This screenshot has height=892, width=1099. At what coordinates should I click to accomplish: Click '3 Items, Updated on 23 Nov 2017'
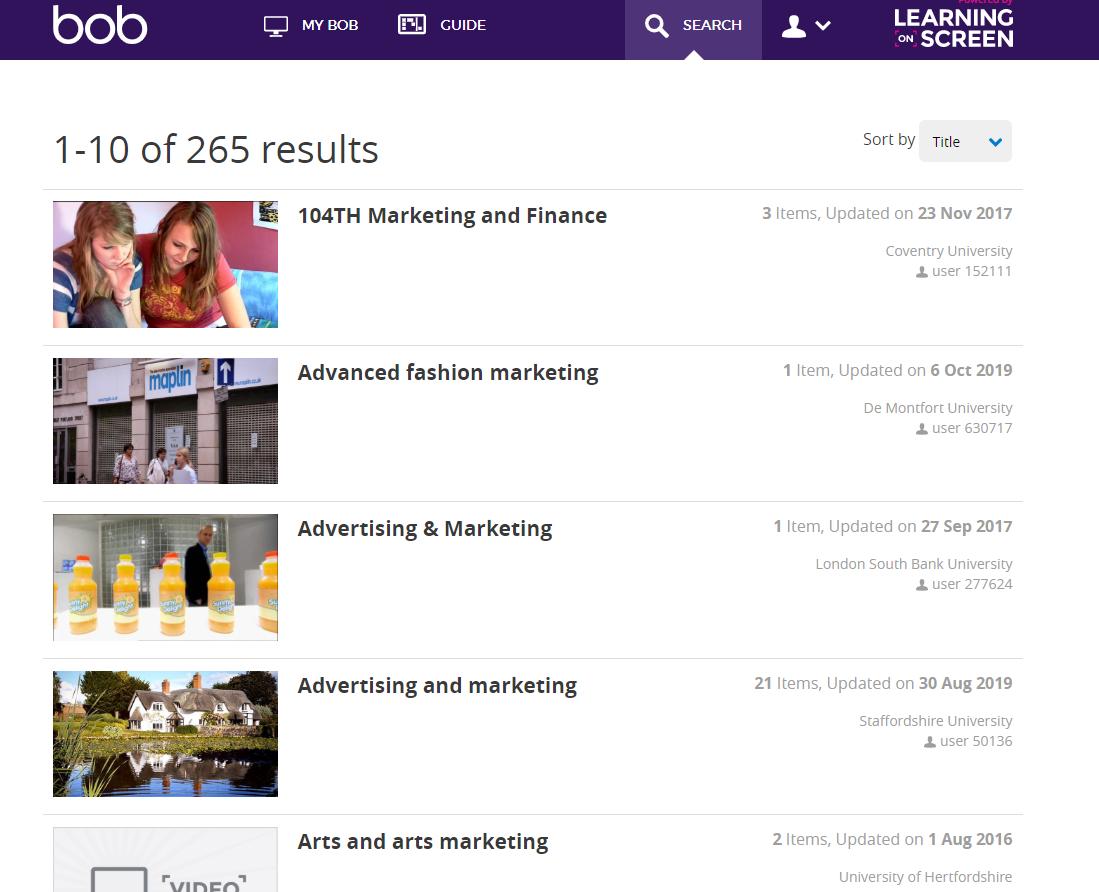887,214
